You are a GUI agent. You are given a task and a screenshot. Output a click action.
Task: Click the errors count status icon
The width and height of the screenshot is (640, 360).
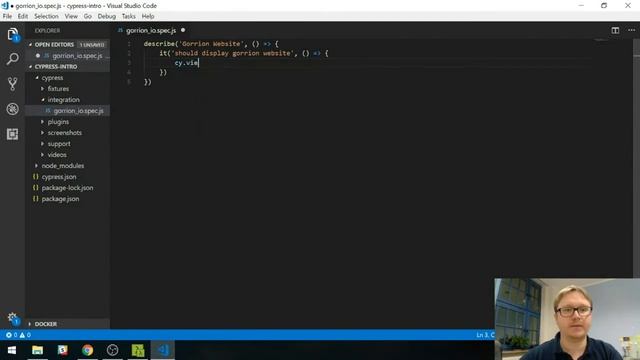(x=11, y=335)
